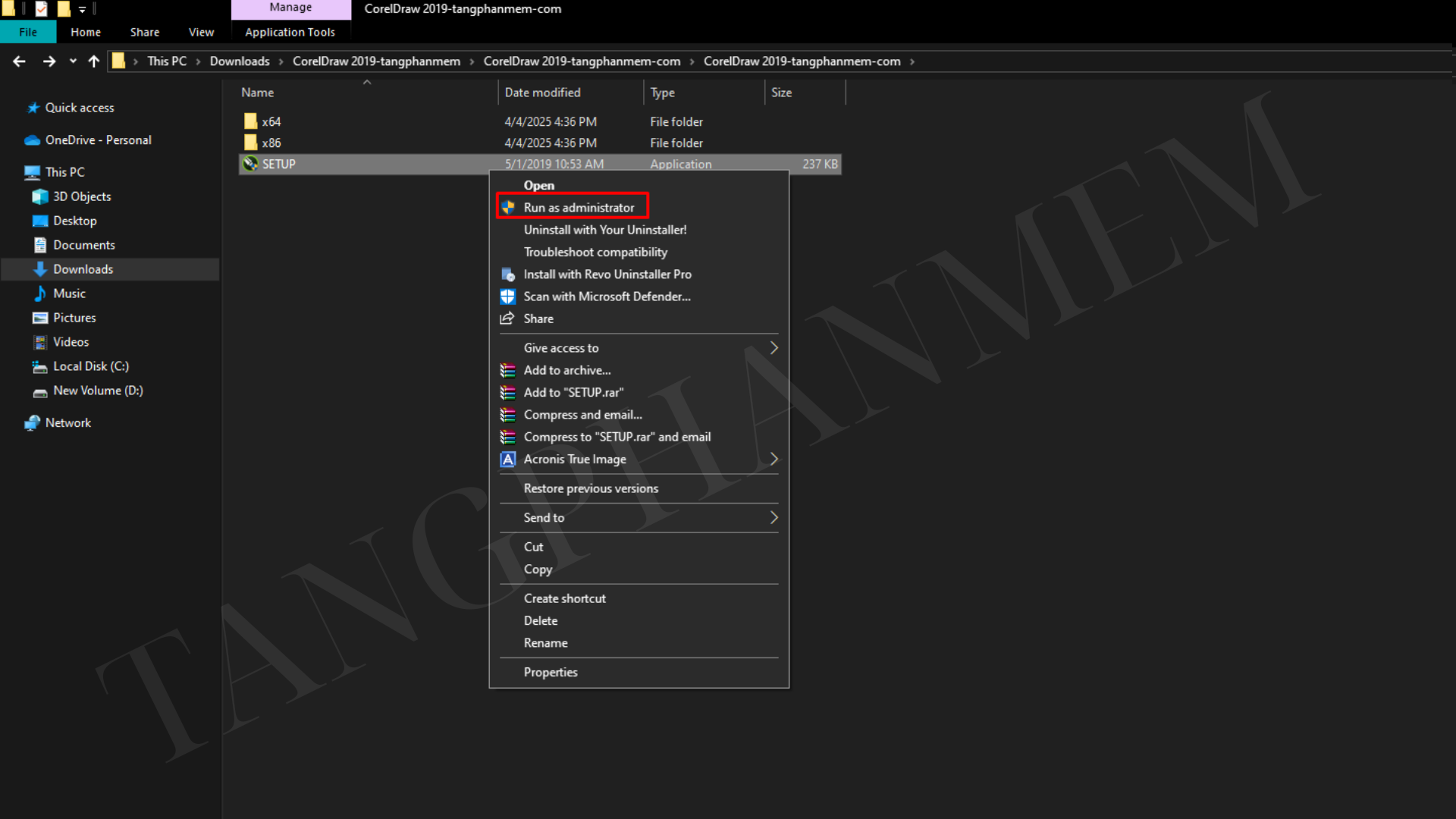The height and width of the screenshot is (819, 1456).
Task: Click the Run as administrator shield icon
Action: pos(508,207)
